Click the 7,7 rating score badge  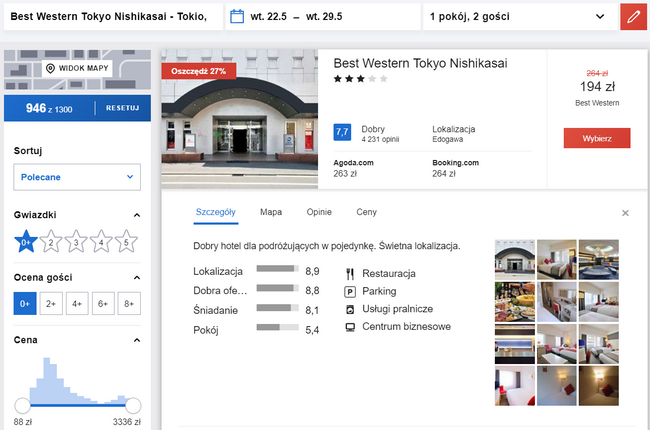(x=342, y=132)
